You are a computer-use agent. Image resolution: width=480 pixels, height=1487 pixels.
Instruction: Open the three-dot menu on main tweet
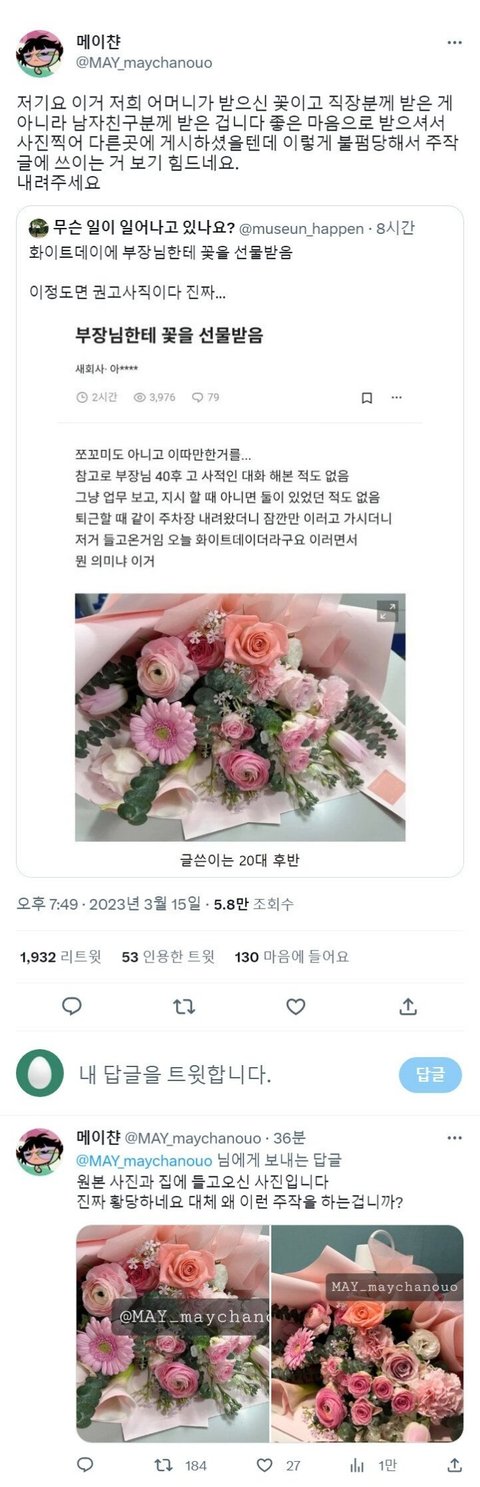(455, 43)
